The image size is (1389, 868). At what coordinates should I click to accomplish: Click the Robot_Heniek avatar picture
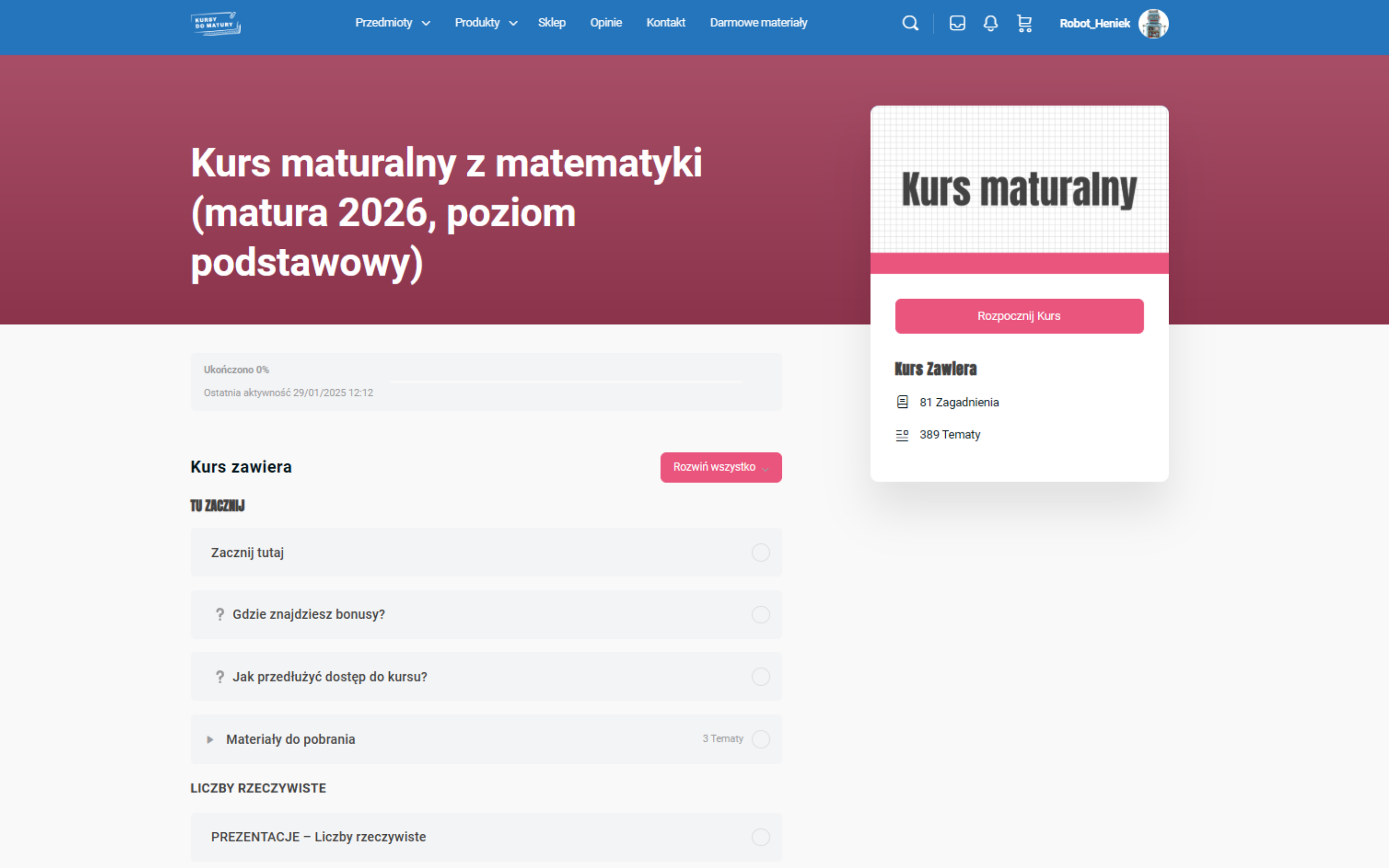click(x=1153, y=24)
